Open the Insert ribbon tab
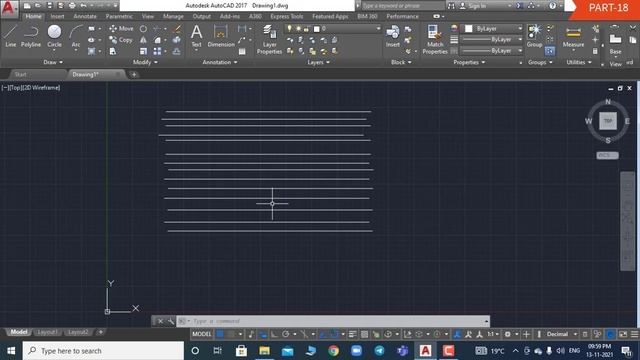This screenshot has height=360, width=640. [x=57, y=16]
